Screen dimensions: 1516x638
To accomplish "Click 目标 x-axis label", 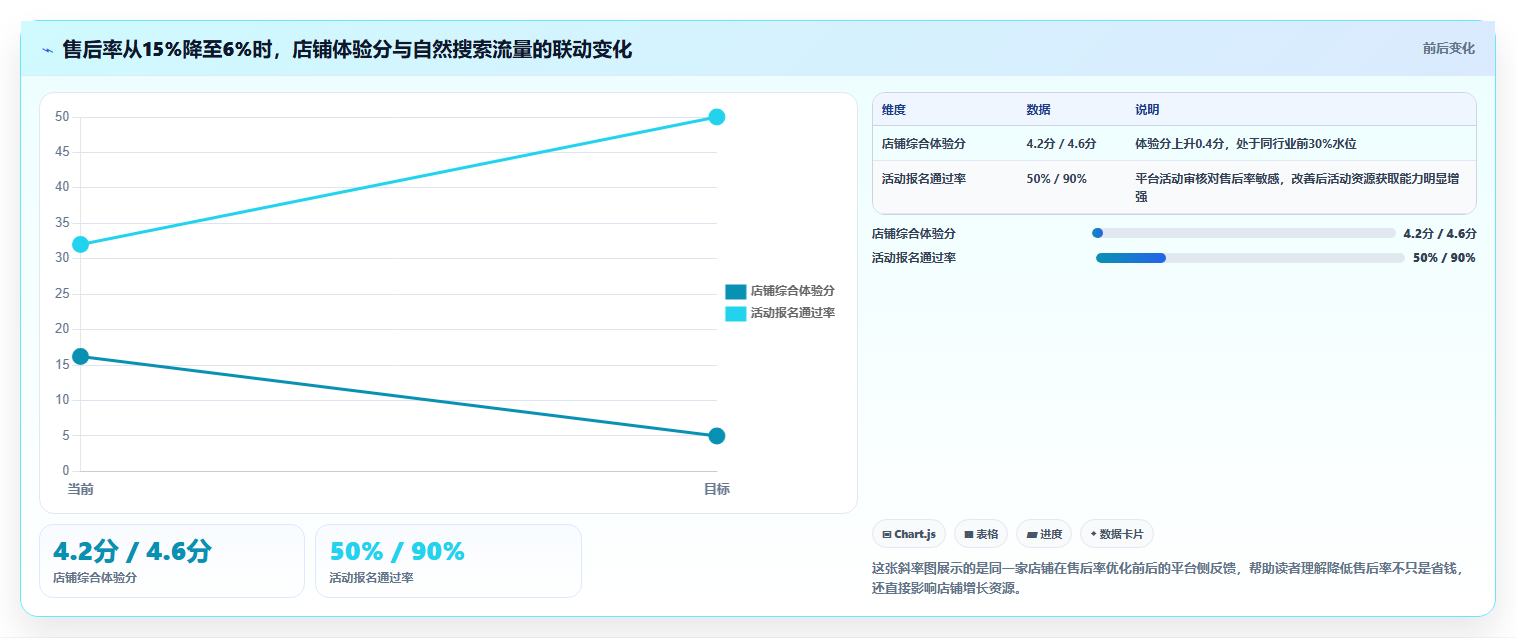I will (717, 489).
